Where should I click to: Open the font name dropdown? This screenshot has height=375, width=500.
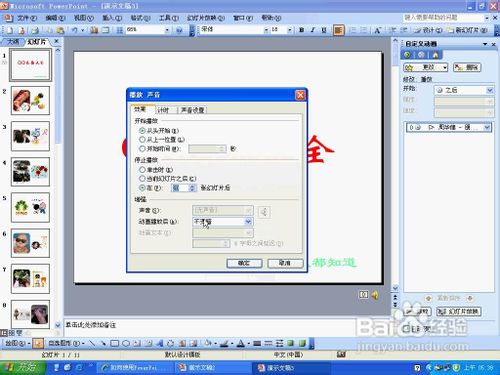(266, 30)
